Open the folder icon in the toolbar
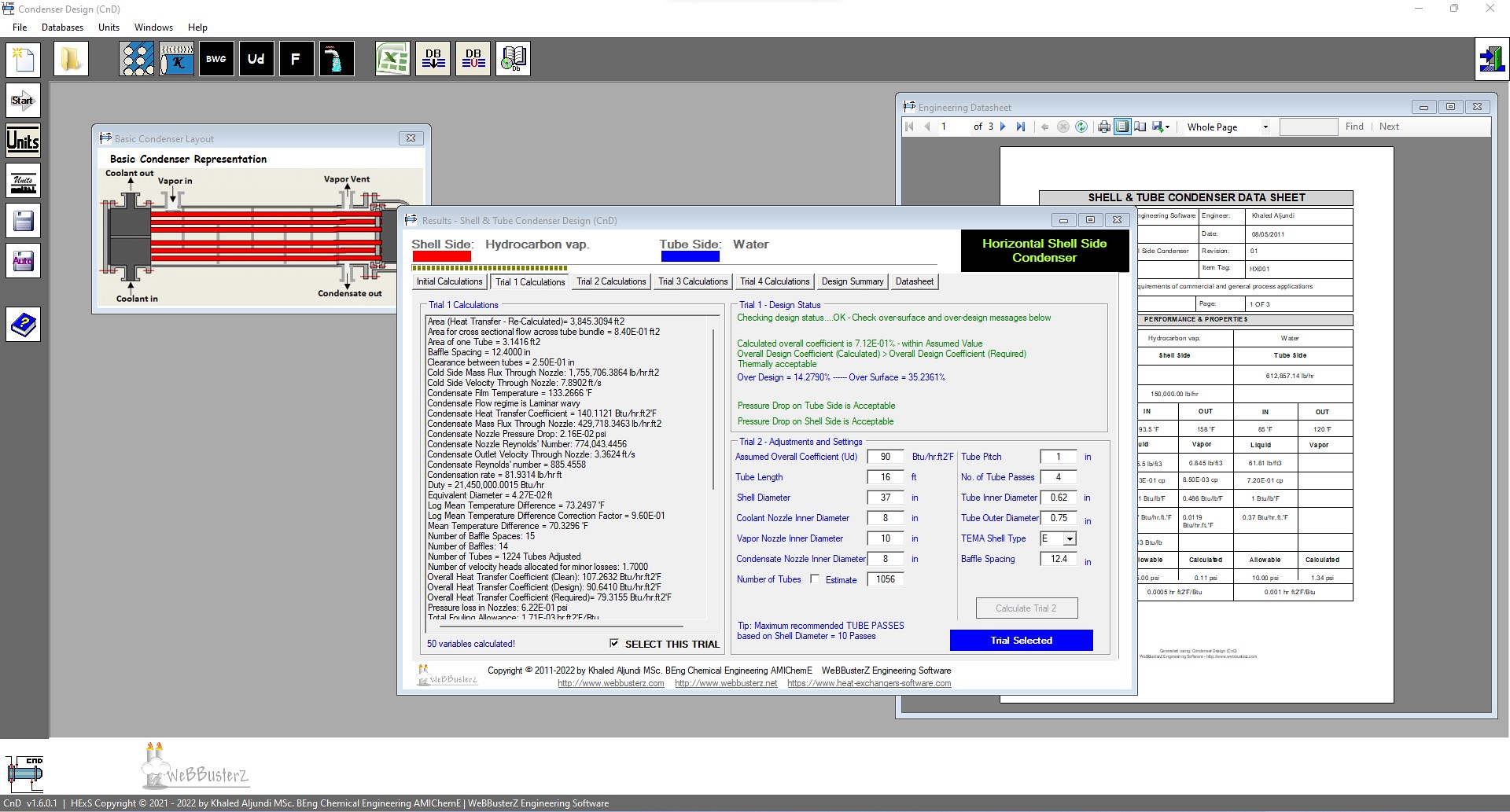 [71, 59]
